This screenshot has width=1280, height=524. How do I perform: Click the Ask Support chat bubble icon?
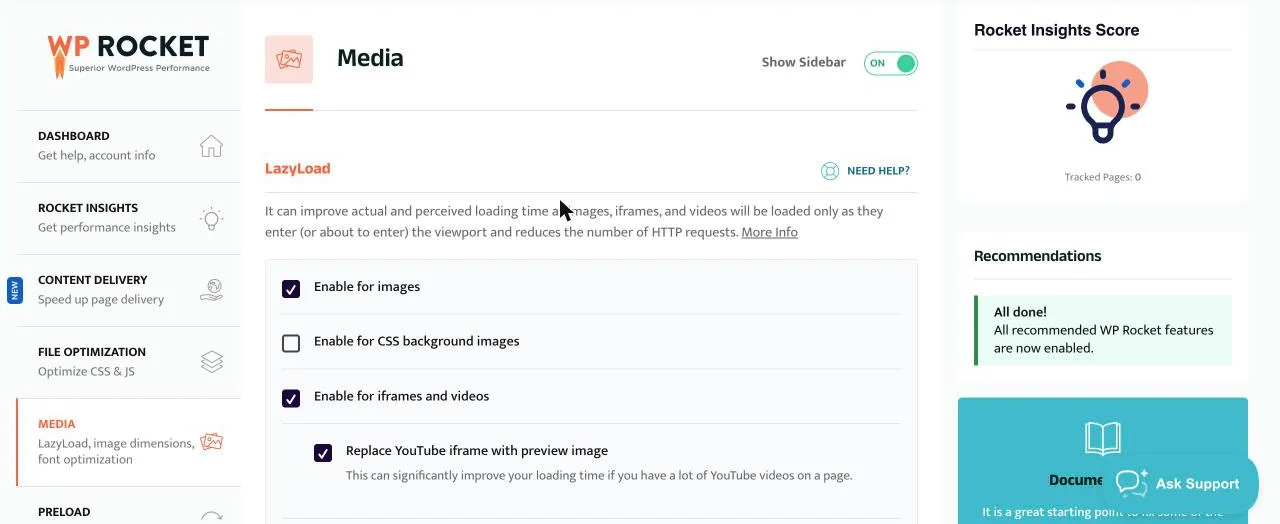click(x=1132, y=483)
